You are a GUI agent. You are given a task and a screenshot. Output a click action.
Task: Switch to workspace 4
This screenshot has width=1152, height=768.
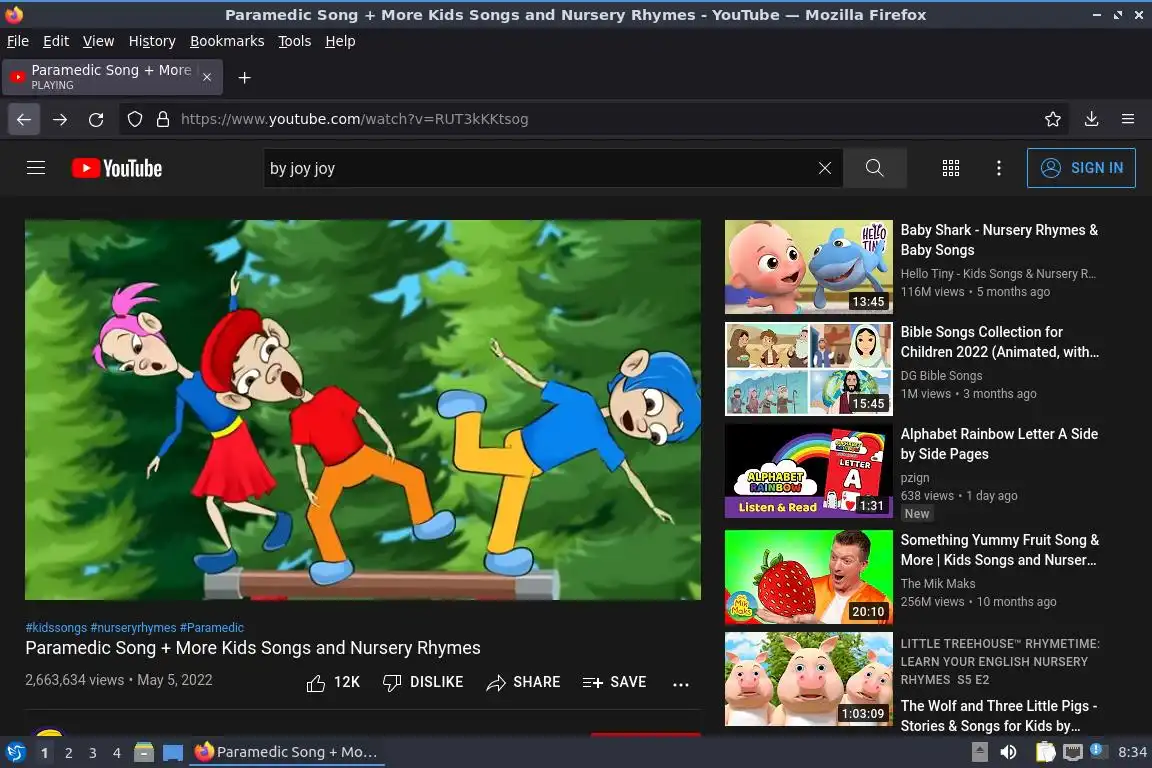pos(117,753)
